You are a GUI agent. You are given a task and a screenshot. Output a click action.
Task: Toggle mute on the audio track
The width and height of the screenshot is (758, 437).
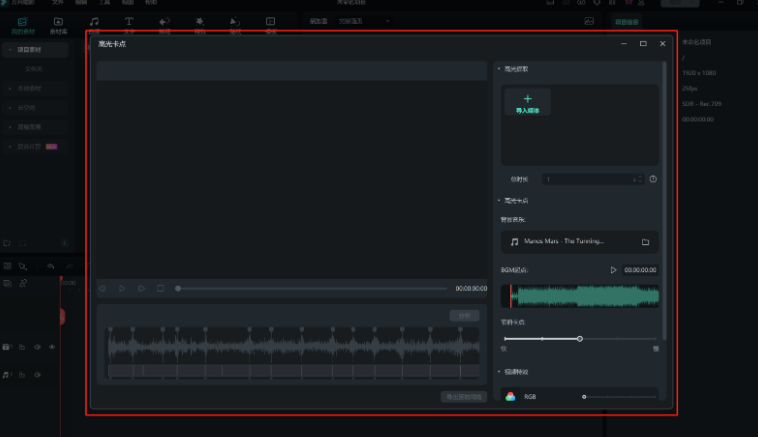point(37,375)
